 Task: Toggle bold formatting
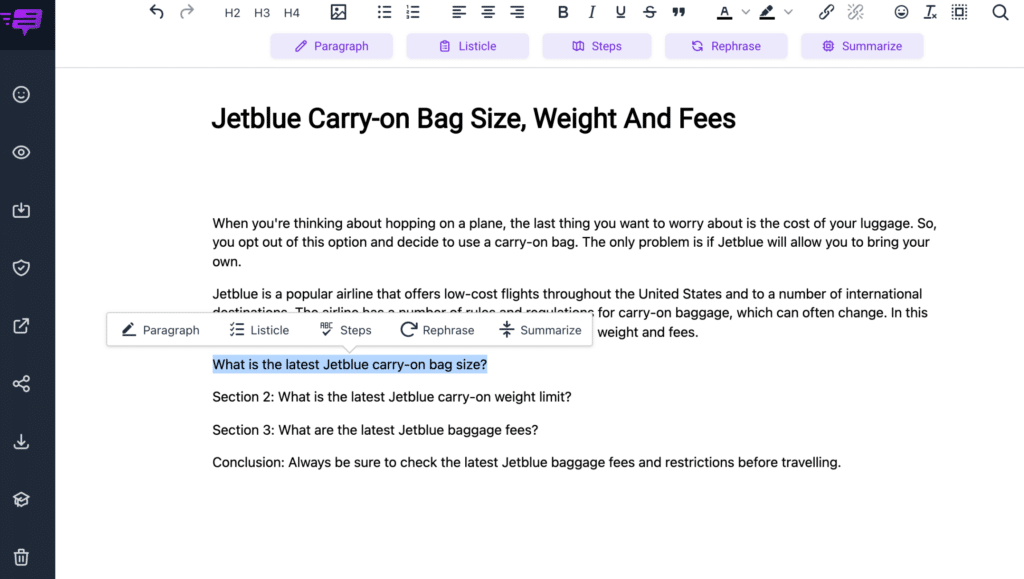click(563, 12)
